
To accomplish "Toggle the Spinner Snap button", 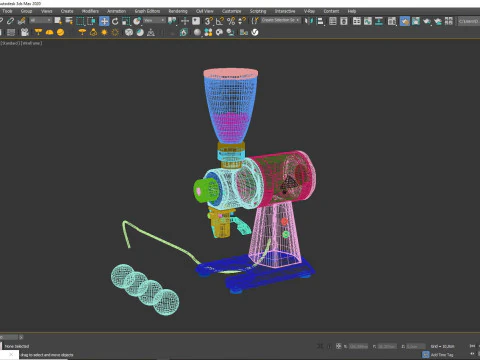I will coord(242,21).
